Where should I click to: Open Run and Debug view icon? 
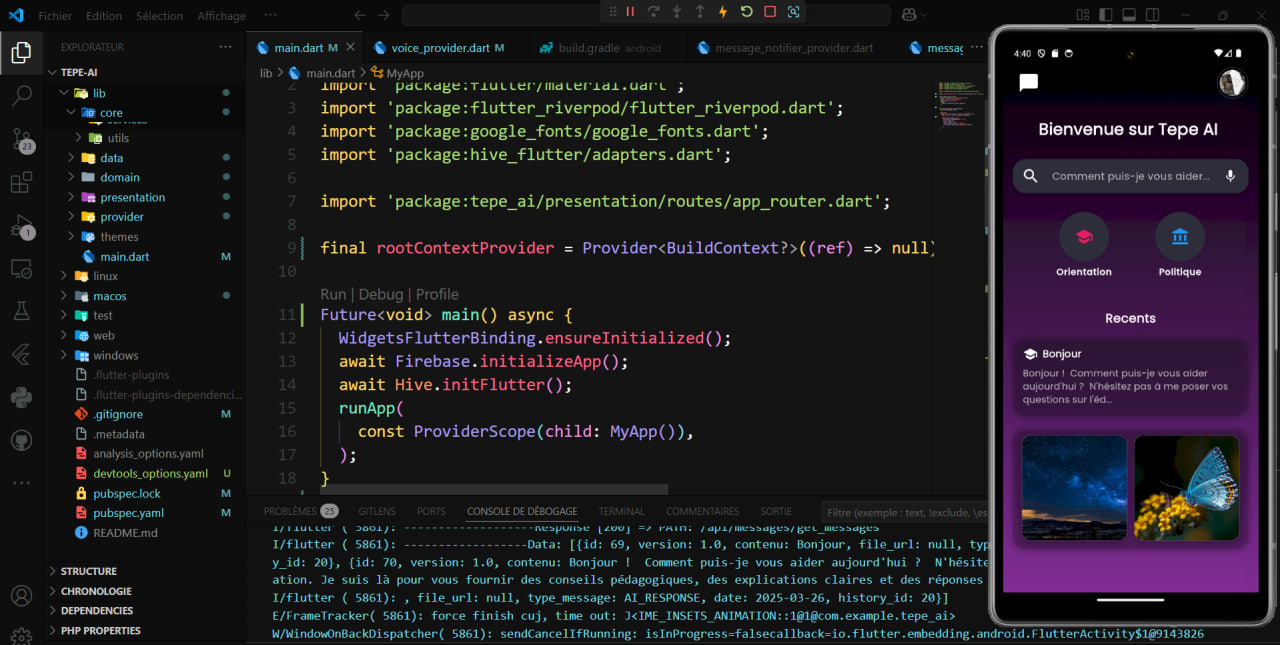pyautogui.click(x=21, y=226)
